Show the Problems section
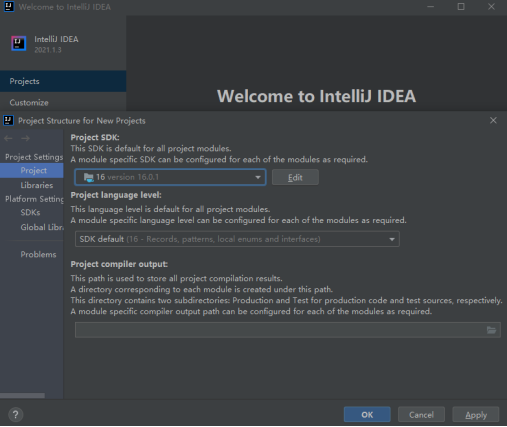 click(38, 254)
